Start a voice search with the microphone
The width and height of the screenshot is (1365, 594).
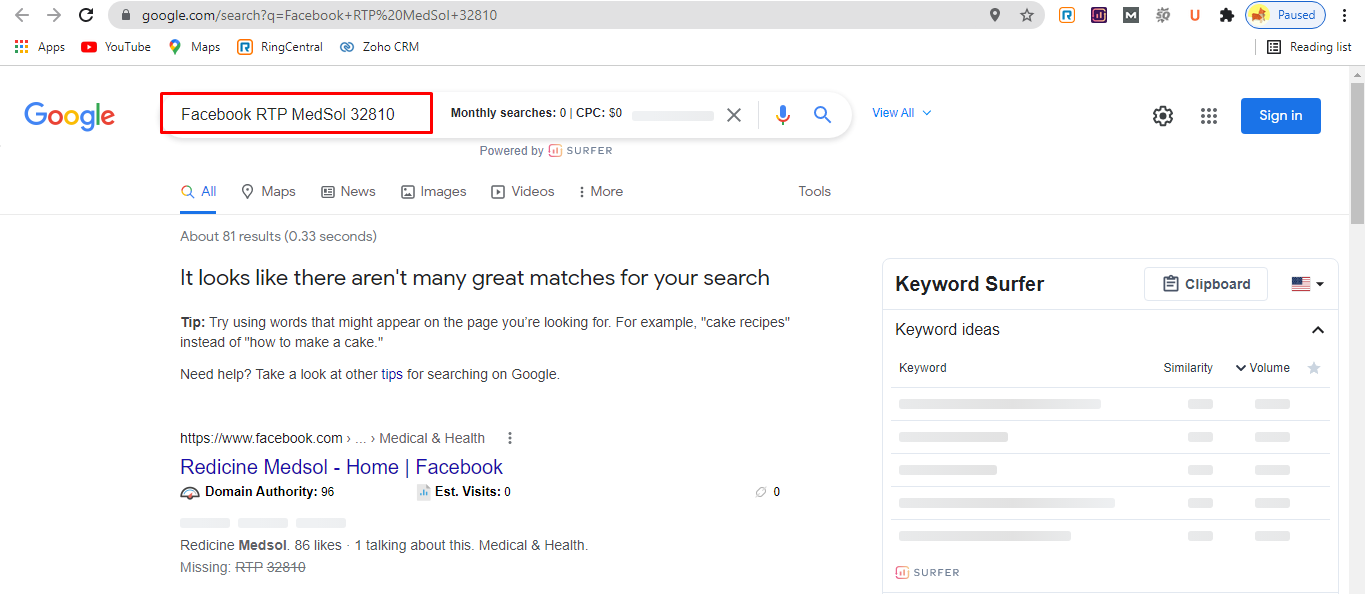[783, 115]
